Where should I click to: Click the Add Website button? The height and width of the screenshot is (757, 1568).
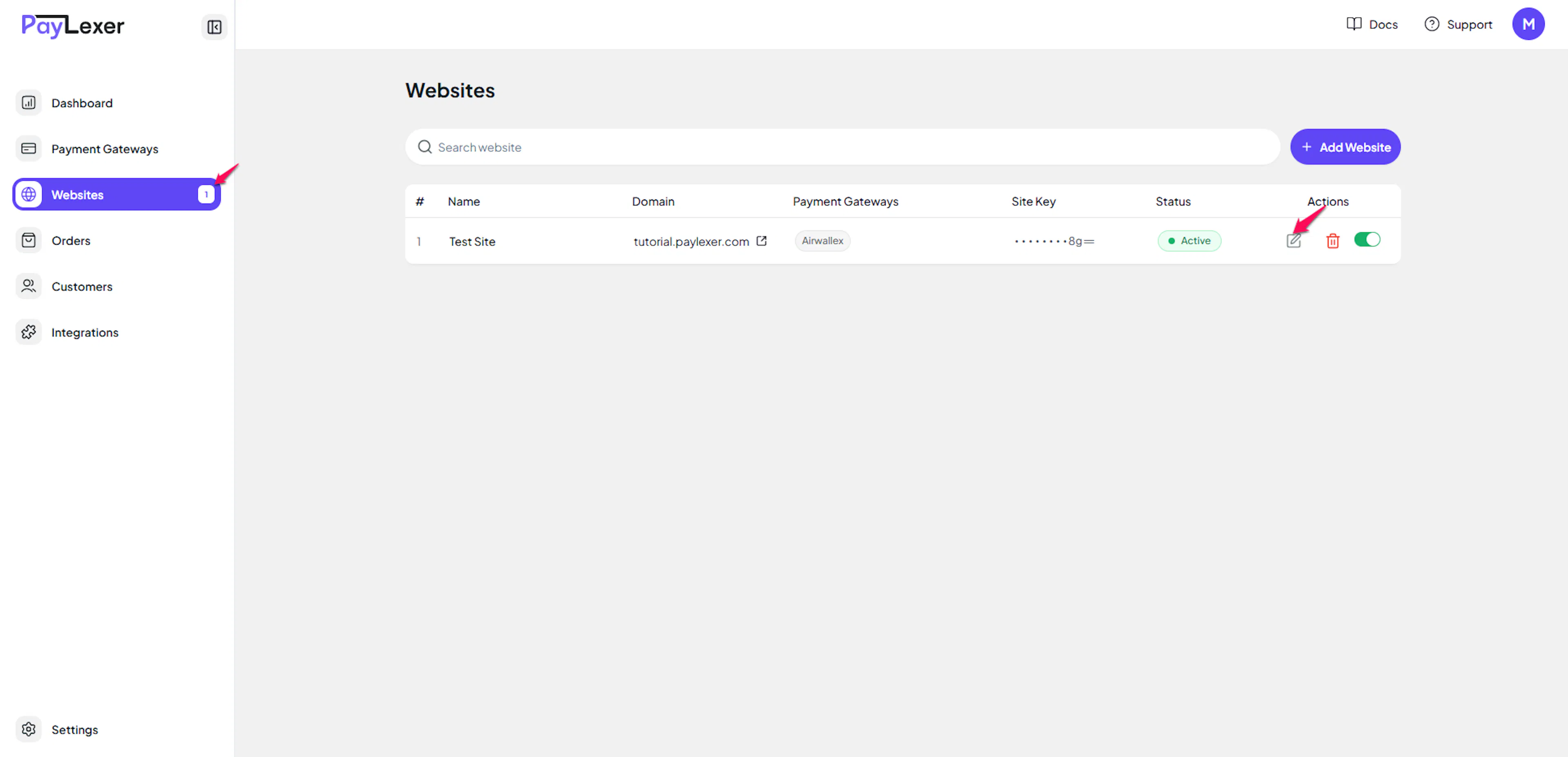1345,147
